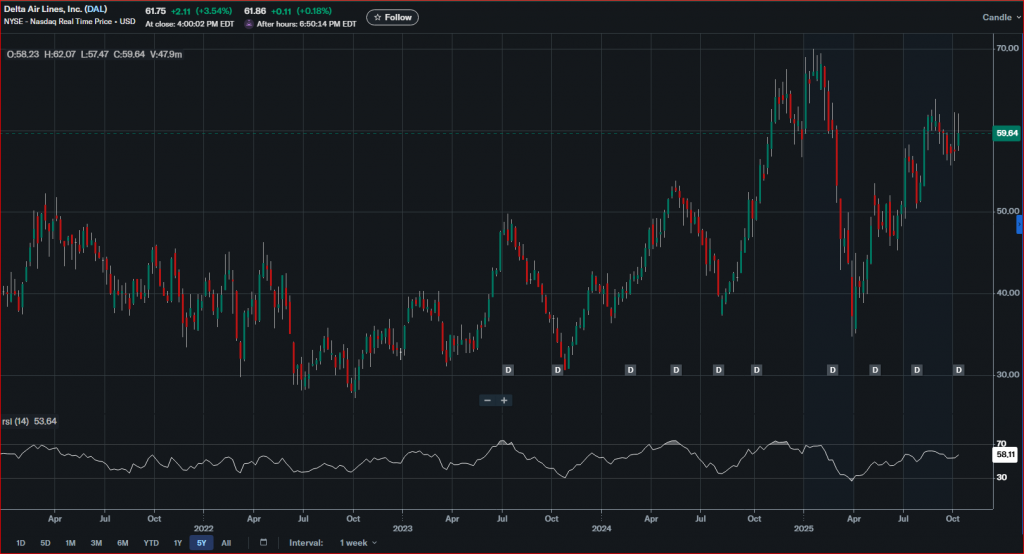Image resolution: width=1024 pixels, height=554 pixels.
Task: Click the after hours moon icon
Action: coord(249,23)
